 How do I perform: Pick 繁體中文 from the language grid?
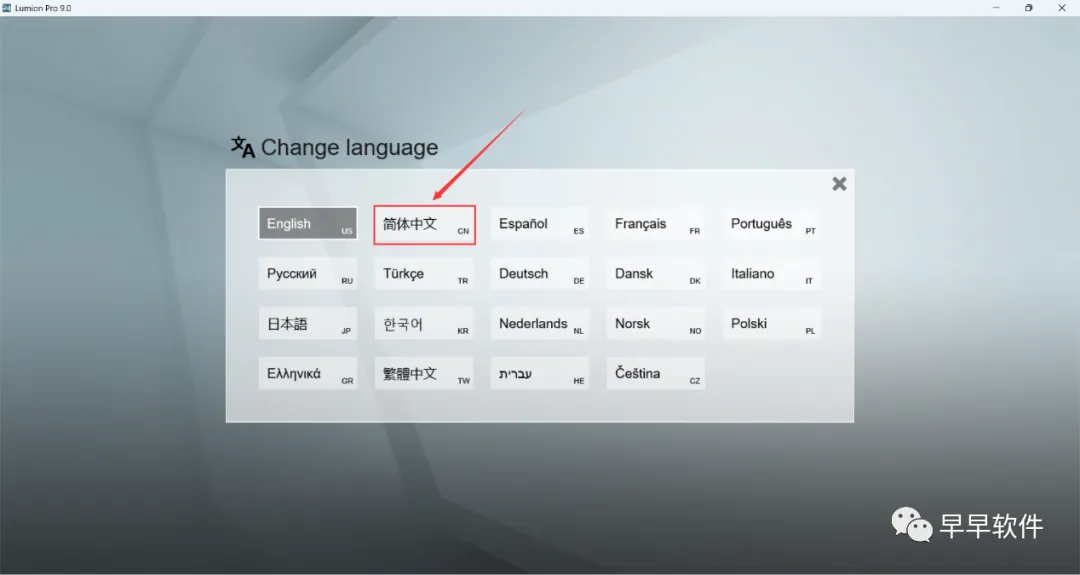424,373
